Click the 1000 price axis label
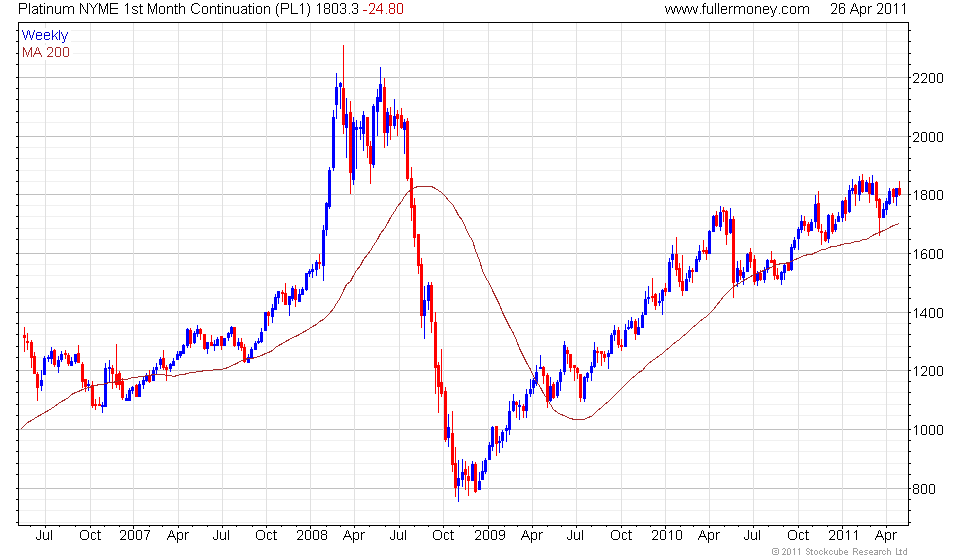Viewport: 960px width, 560px height. (928, 430)
